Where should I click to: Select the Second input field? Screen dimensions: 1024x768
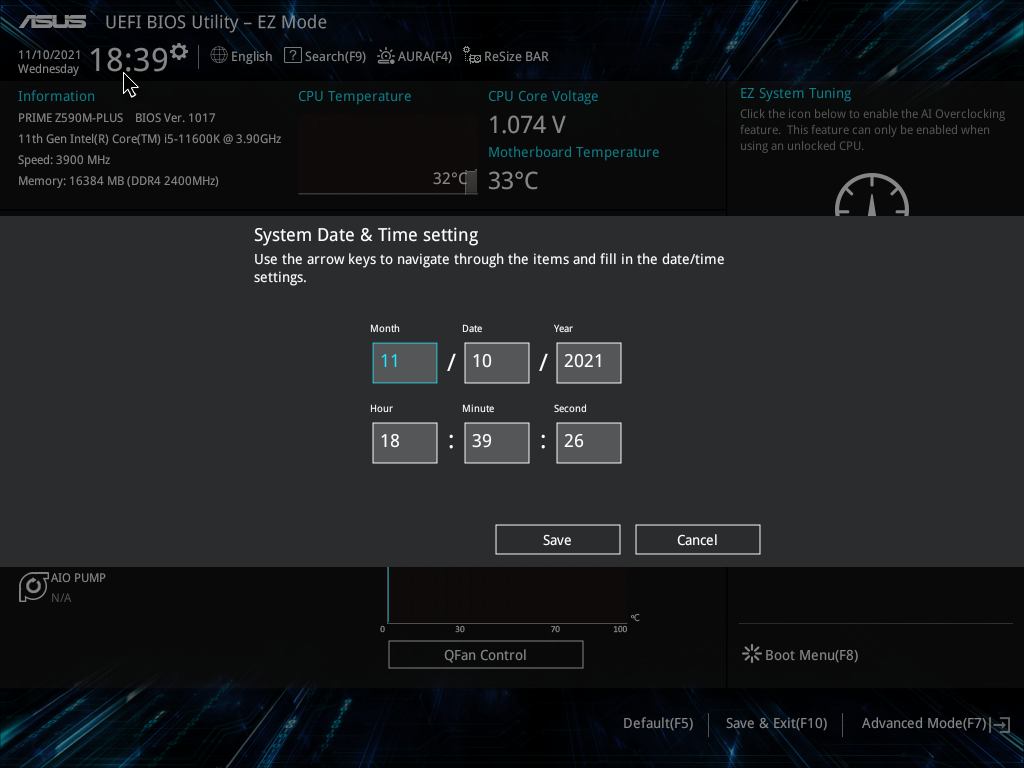tap(589, 443)
